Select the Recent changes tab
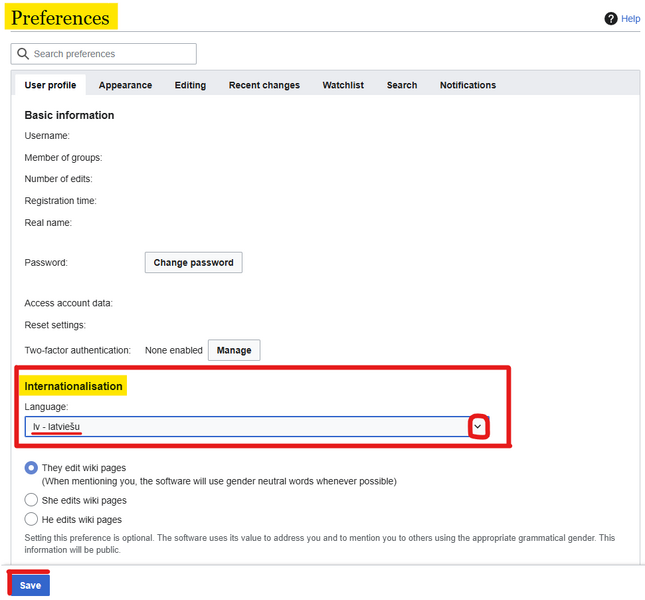 [x=264, y=85]
